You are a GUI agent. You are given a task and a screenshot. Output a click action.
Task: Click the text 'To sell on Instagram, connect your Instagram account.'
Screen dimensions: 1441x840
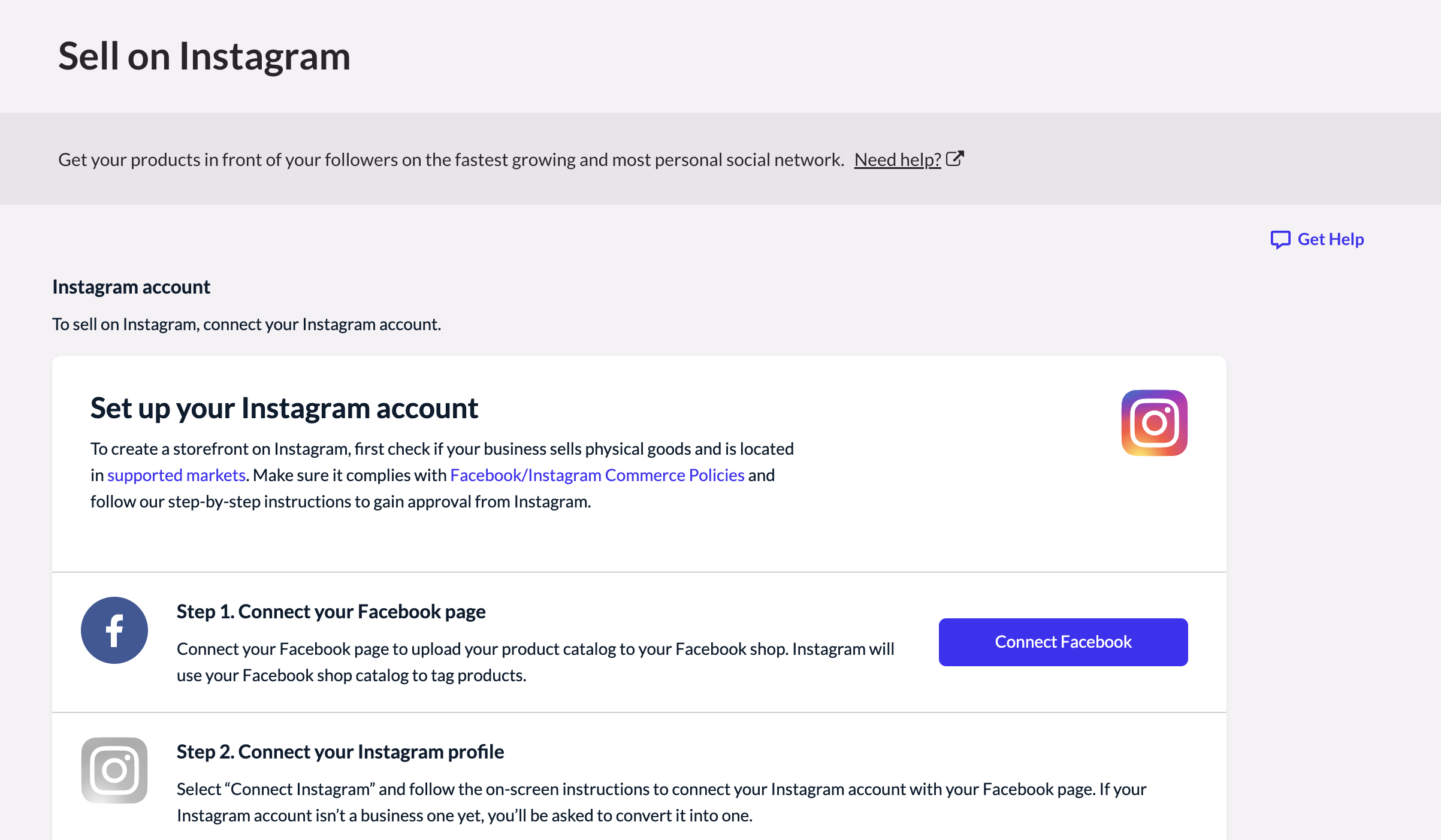click(246, 324)
